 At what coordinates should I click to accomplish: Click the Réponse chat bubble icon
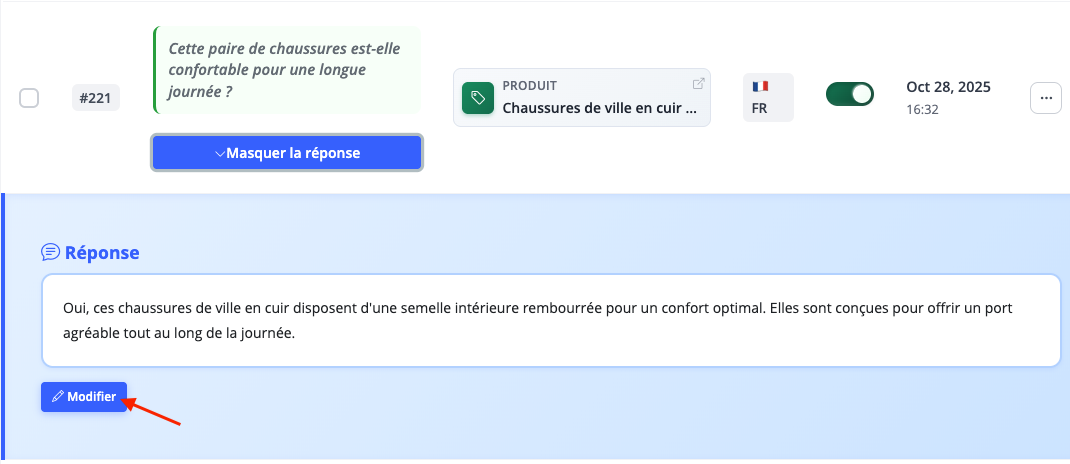tap(50, 252)
